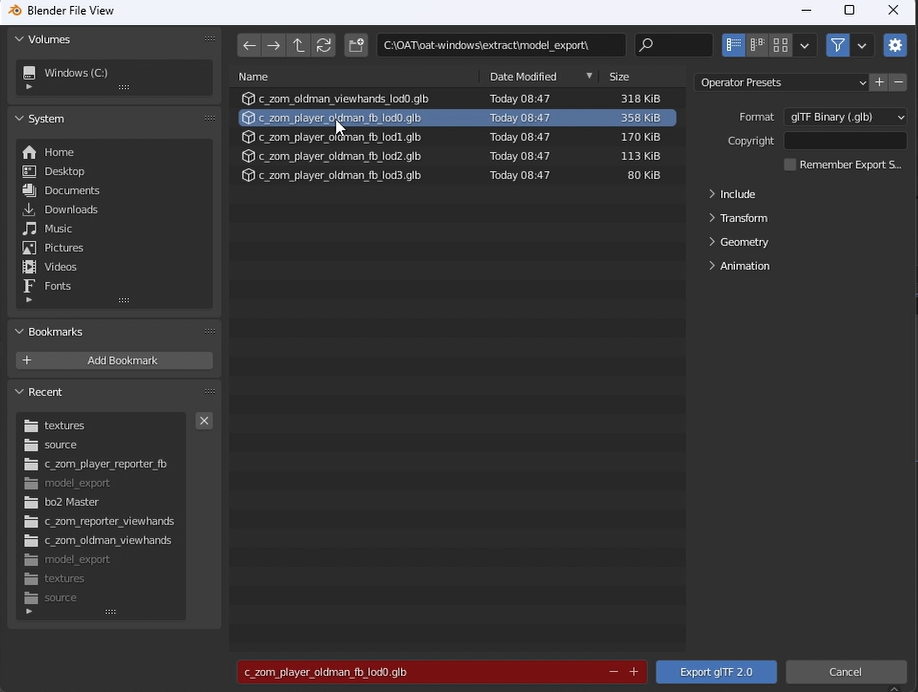Screen dimensions: 918x692
Task: Expand the Geometry section
Action: [x=743, y=242]
